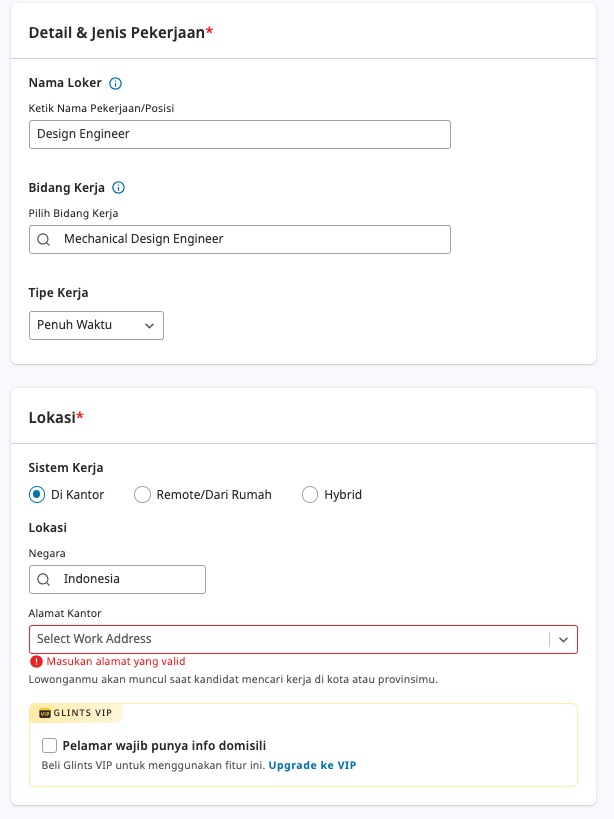Viewport: 614px width, 819px height.
Task: Open the Tipe Kerja Penuh Waktu dropdown
Action: [x=96, y=325]
